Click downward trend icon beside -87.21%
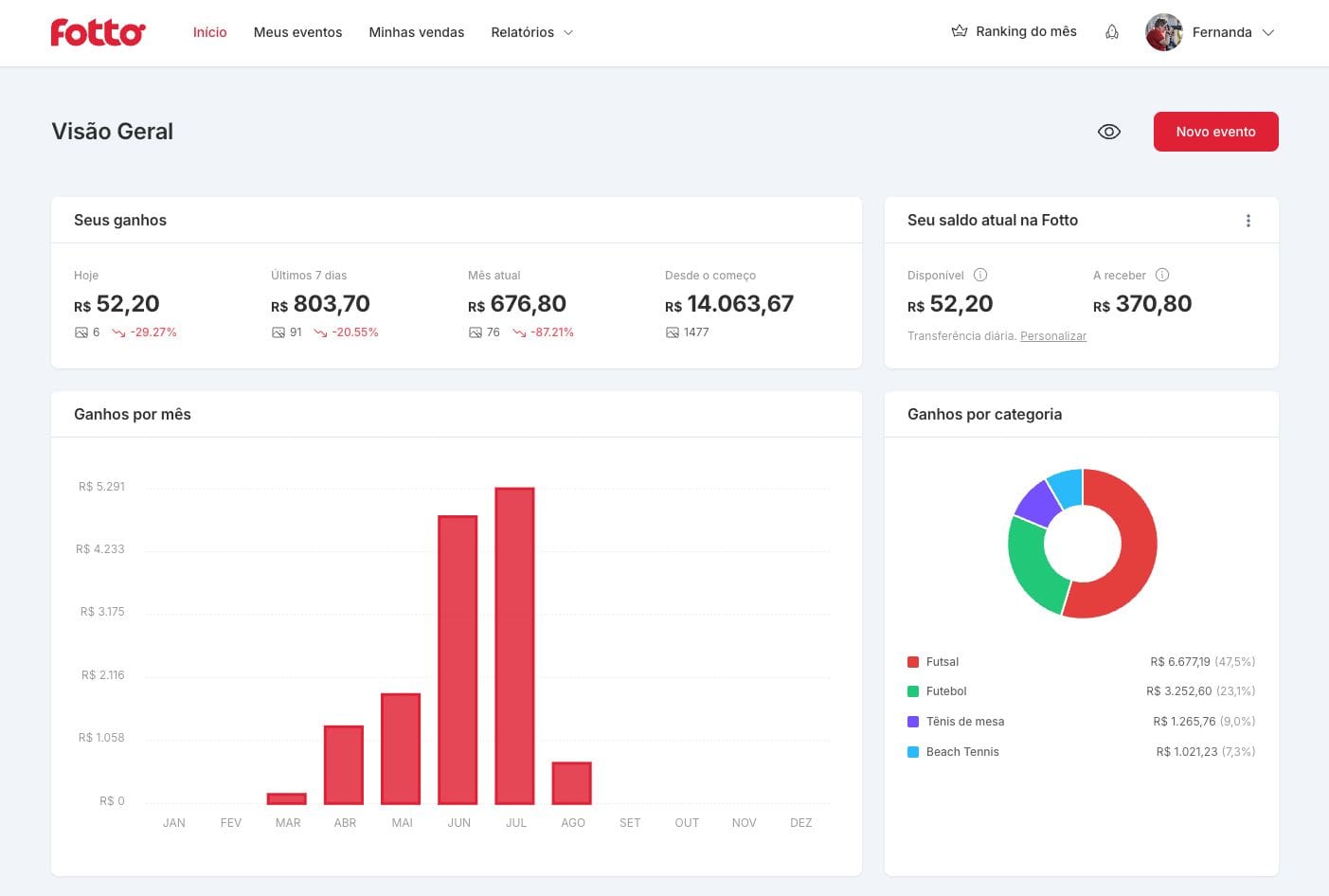The height and width of the screenshot is (896, 1329). coord(520,332)
